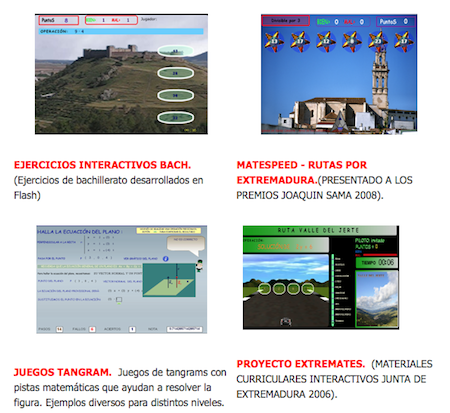Click the EJERCICIOS INTERACTIVOS BACH. link
450x413 pixels.
tap(102, 165)
